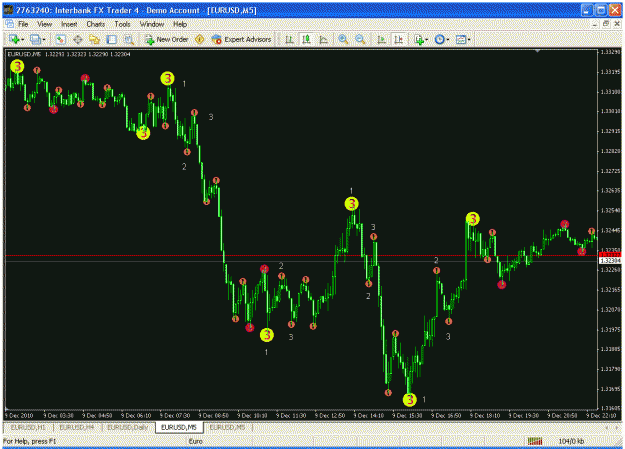Open the File menu
This screenshot has width=625, height=449.
[x=23, y=24]
